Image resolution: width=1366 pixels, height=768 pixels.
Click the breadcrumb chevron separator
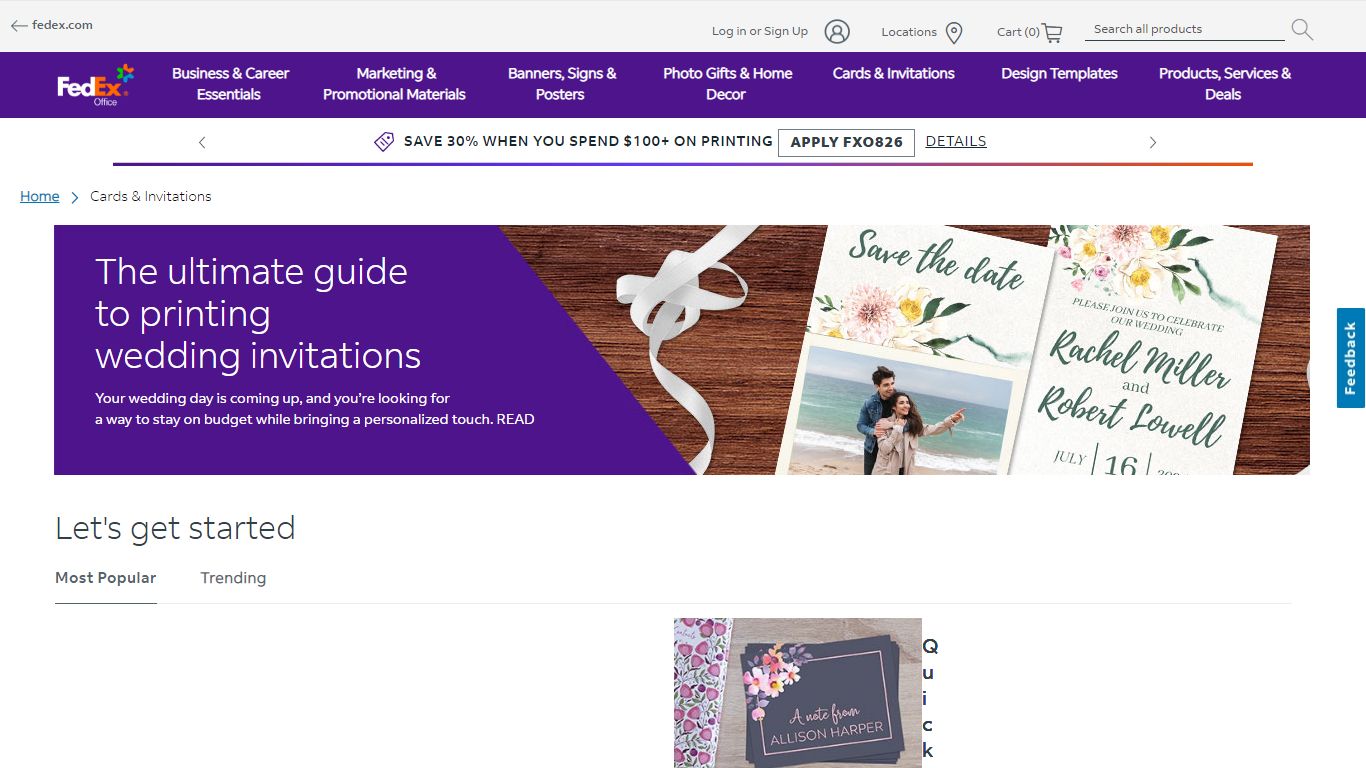pos(75,198)
